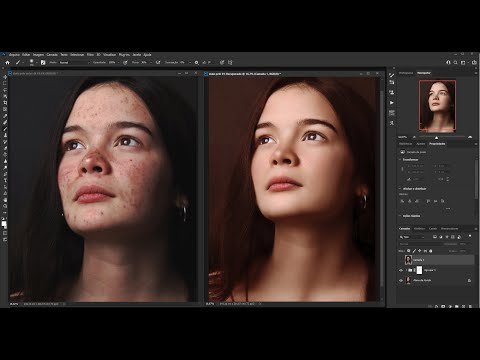480x360 pixels.
Task: Open the Filtro menu
Action: [x=90, y=55]
